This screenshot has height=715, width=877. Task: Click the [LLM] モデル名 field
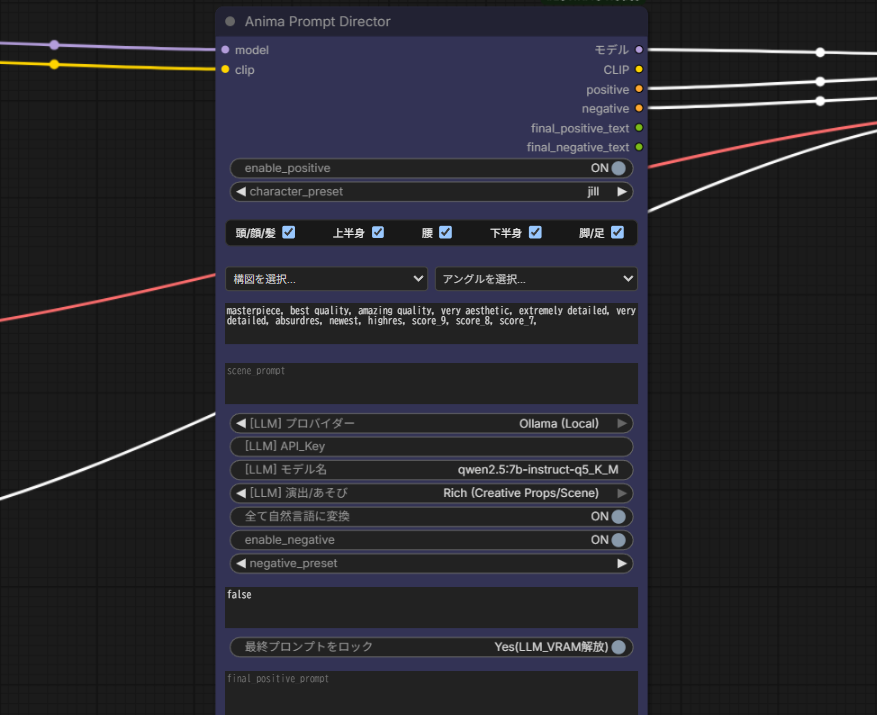pos(431,469)
